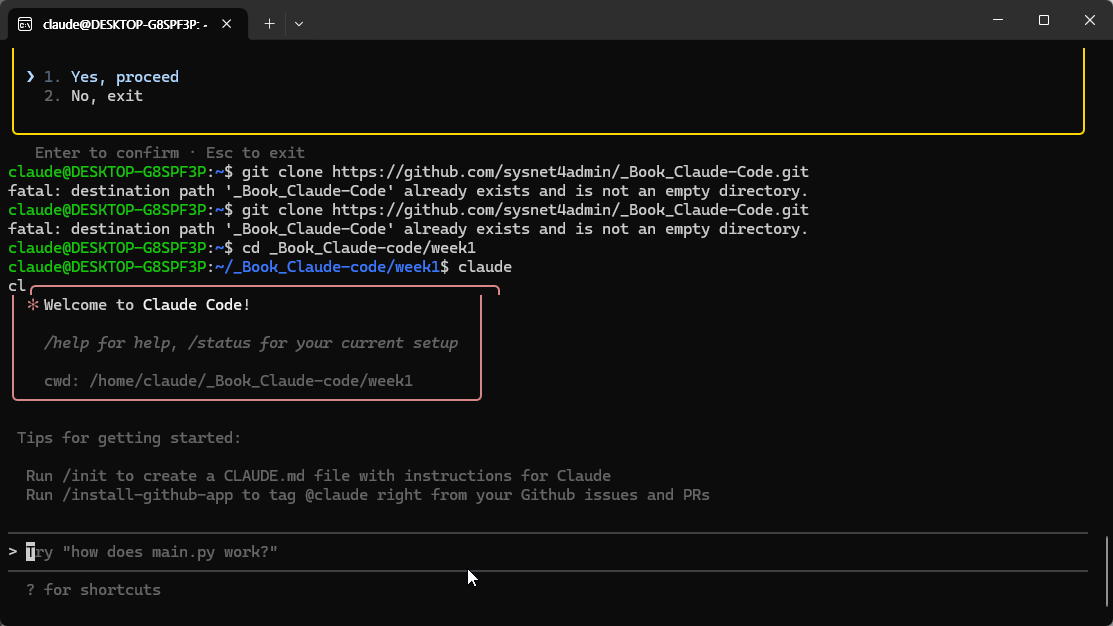Click the first git clone command line

click(408, 172)
